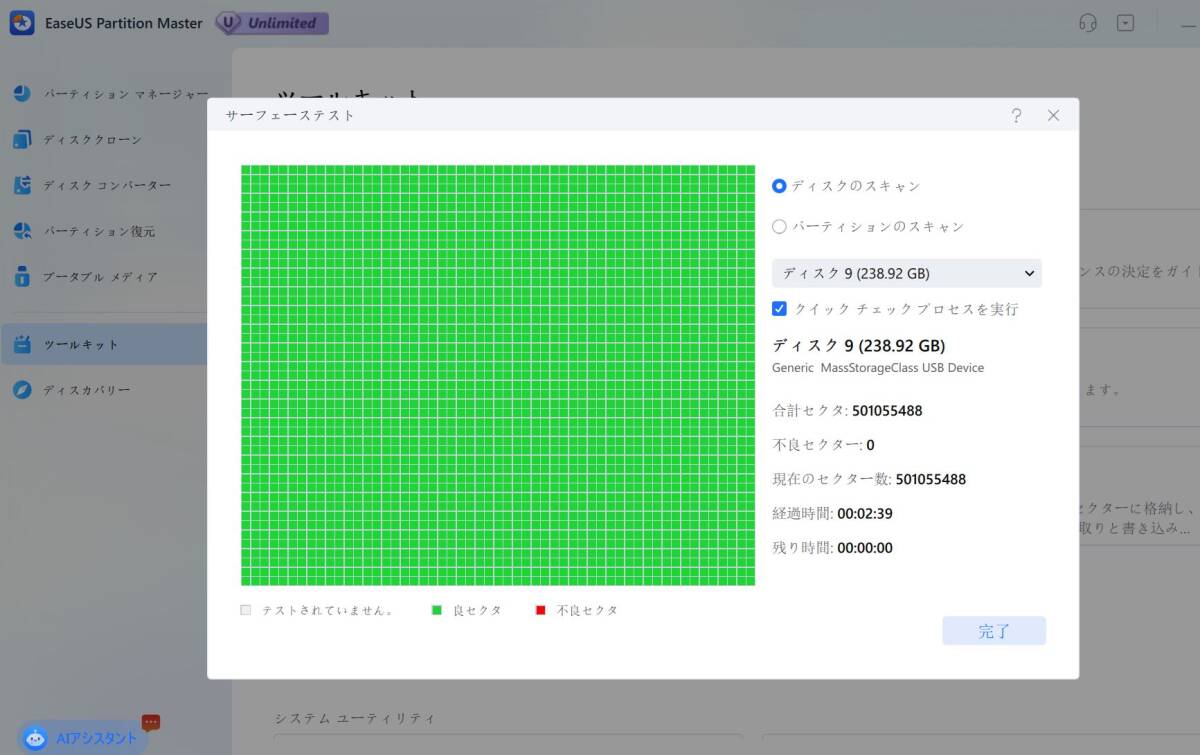Select the Partition Recovery sidebar icon
This screenshot has width=1200, height=755.
(x=22, y=231)
